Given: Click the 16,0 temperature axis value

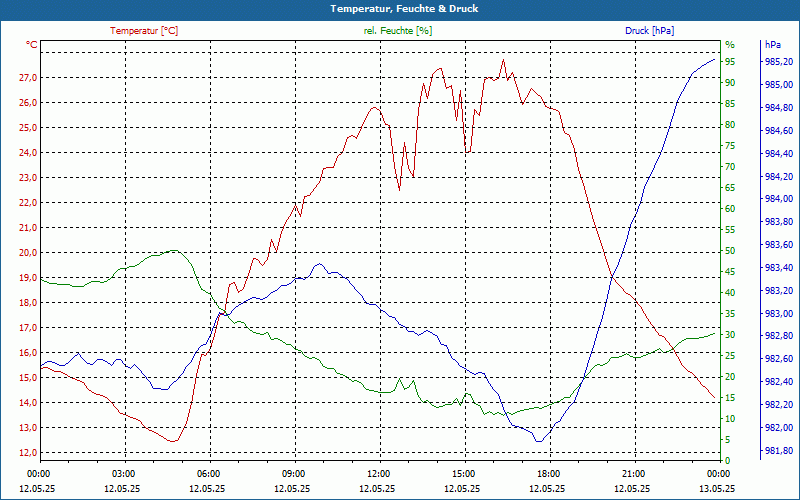Looking at the screenshot, I should tap(28, 353).
